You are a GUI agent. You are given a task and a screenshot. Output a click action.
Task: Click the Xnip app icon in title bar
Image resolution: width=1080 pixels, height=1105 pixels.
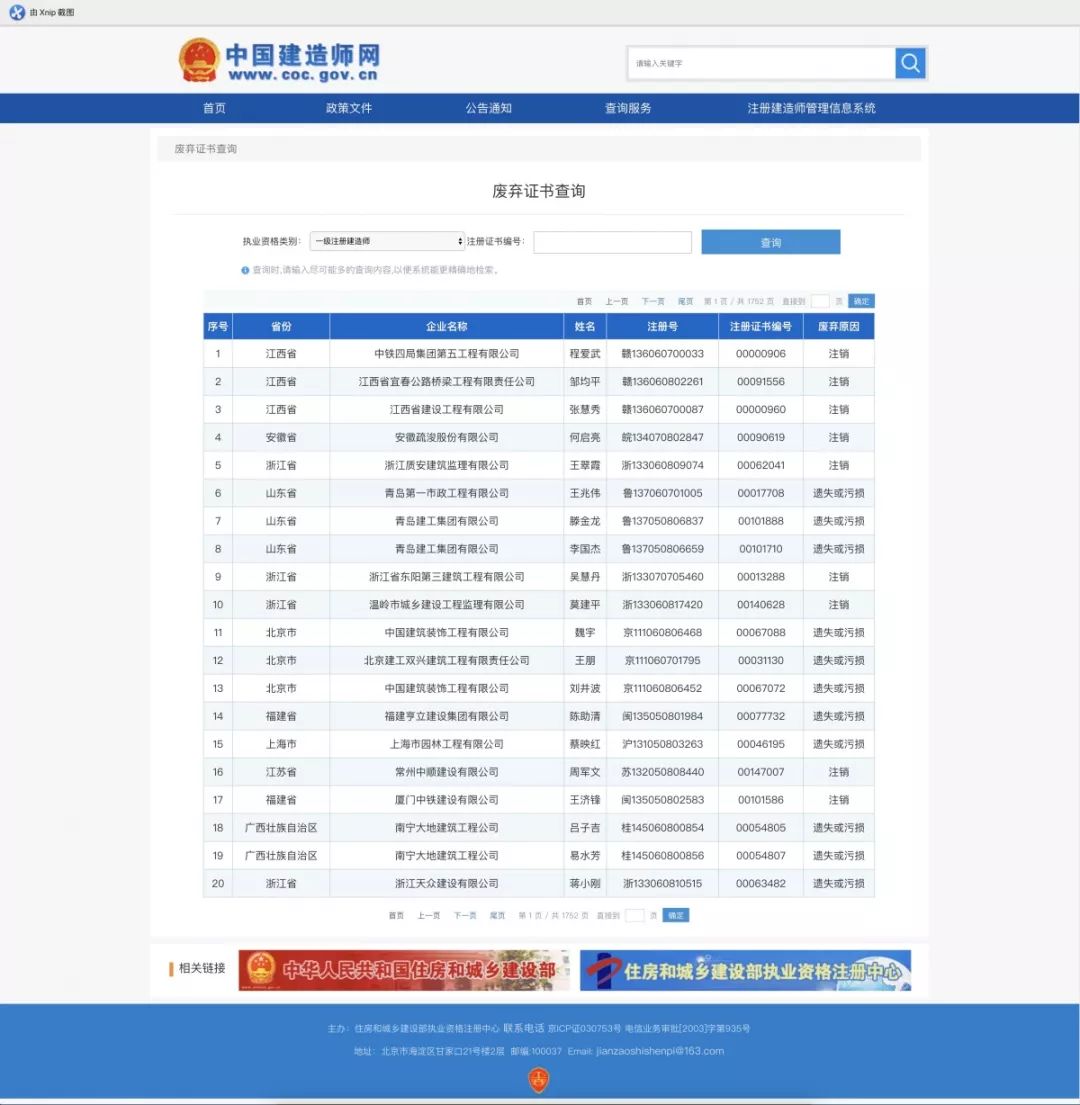coord(16,12)
